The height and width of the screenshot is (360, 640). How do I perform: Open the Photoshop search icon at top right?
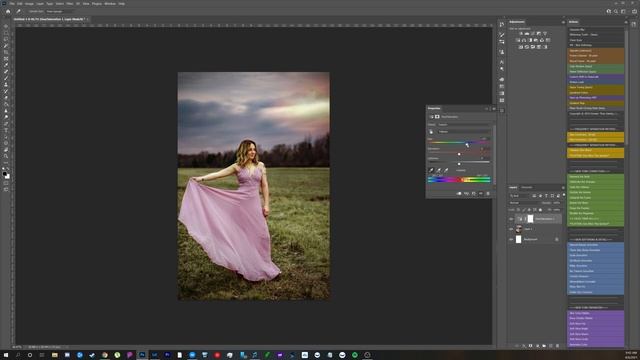(616, 11)
